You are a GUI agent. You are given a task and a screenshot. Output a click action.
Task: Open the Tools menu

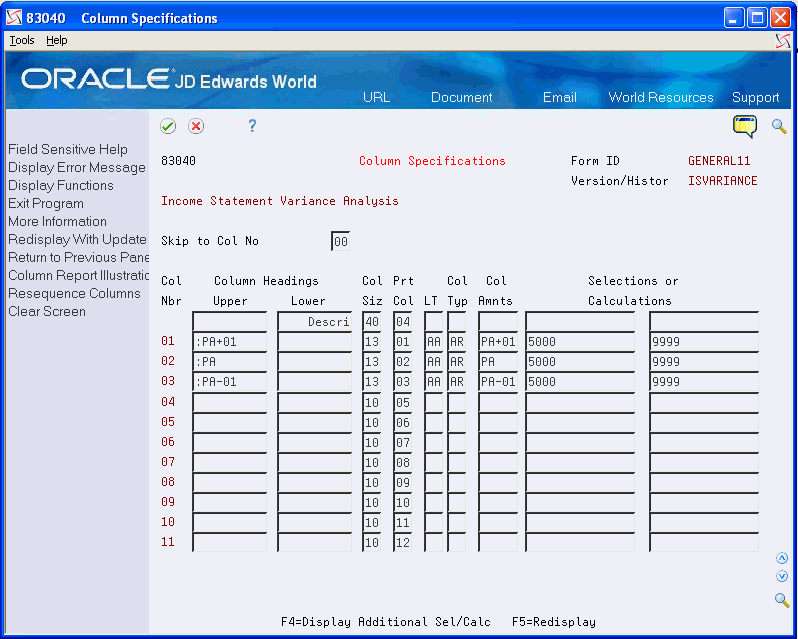coord(22,40)
